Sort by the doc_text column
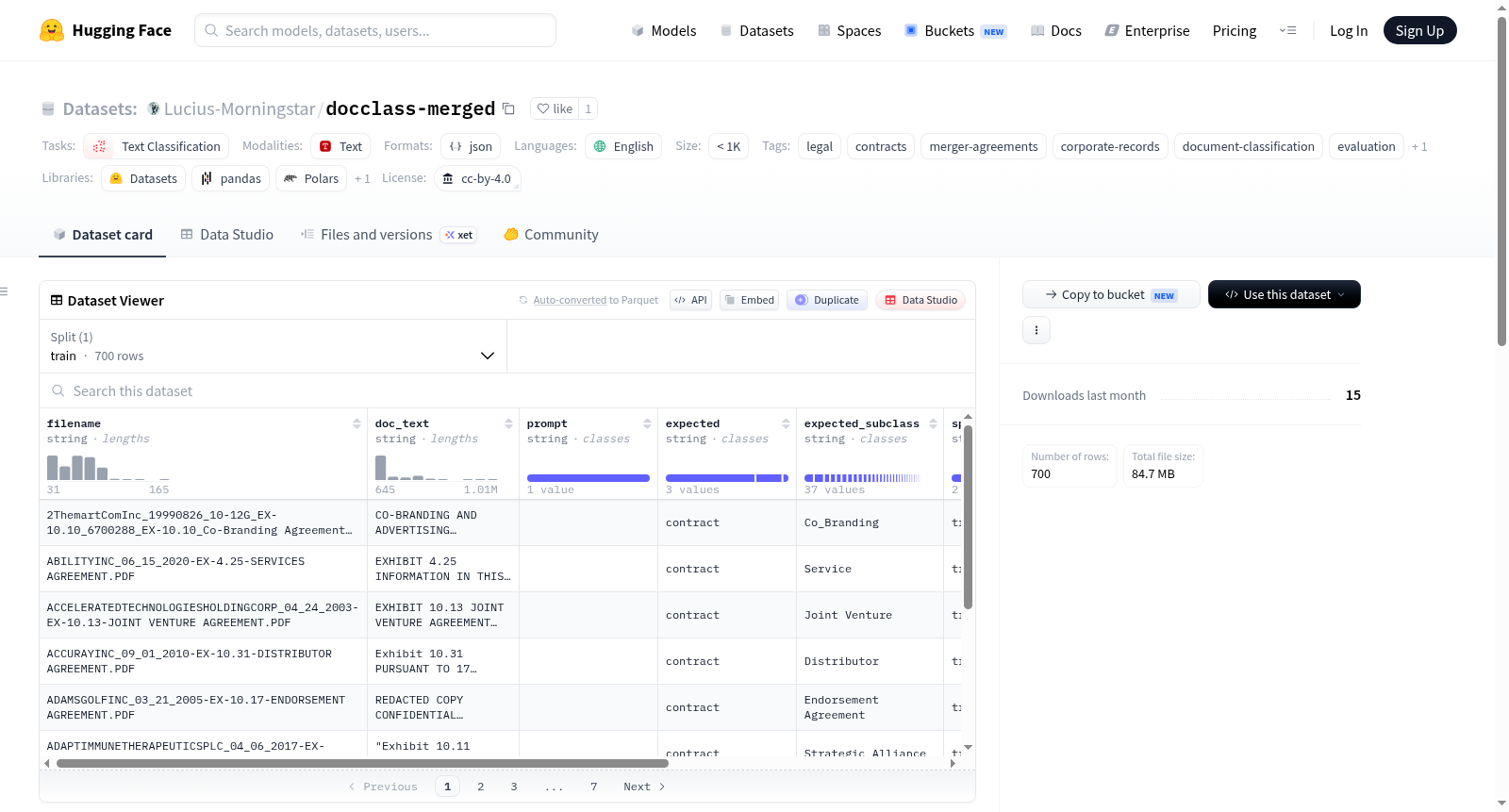The image size is (1509, 812). point(508,423)
